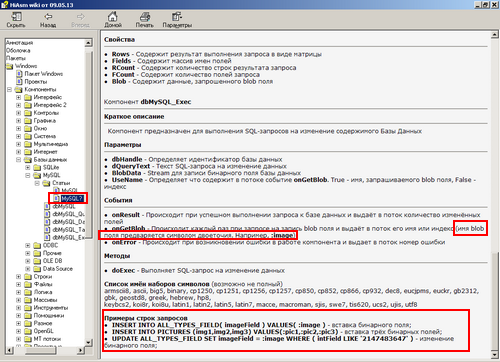Click the content pane scroll-up arrow

point(495,35)
